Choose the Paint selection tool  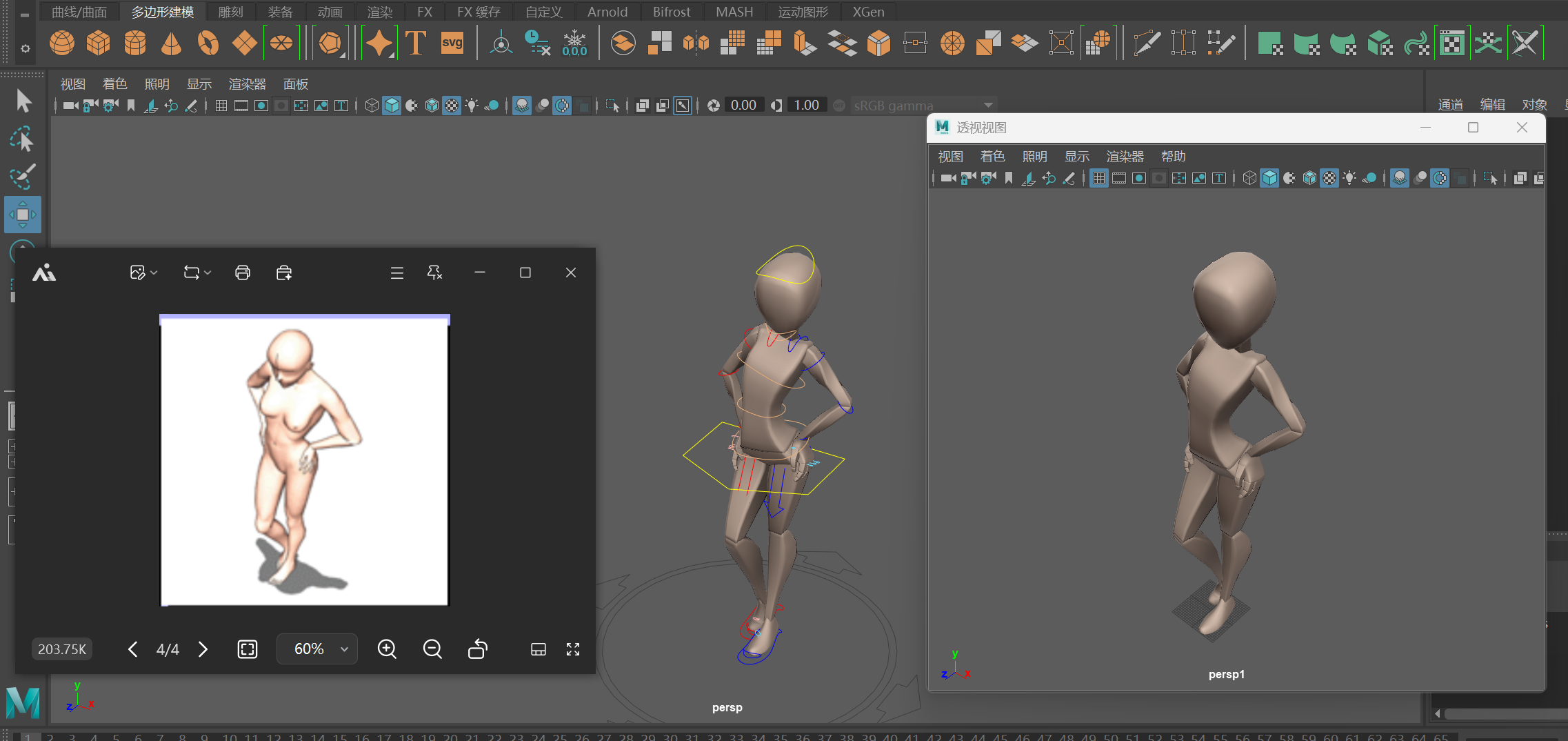[23, 177]
